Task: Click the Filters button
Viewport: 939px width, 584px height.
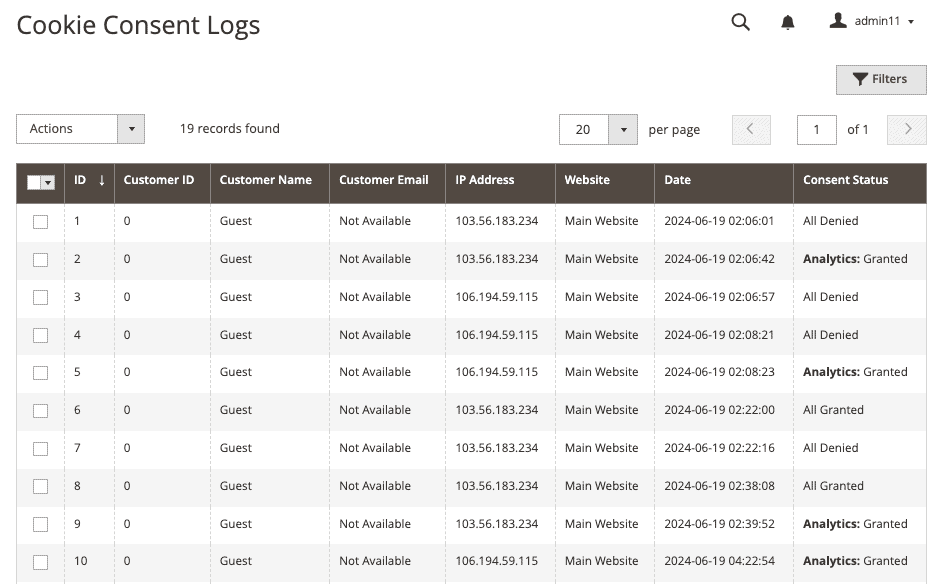Action: click(881, 79)
